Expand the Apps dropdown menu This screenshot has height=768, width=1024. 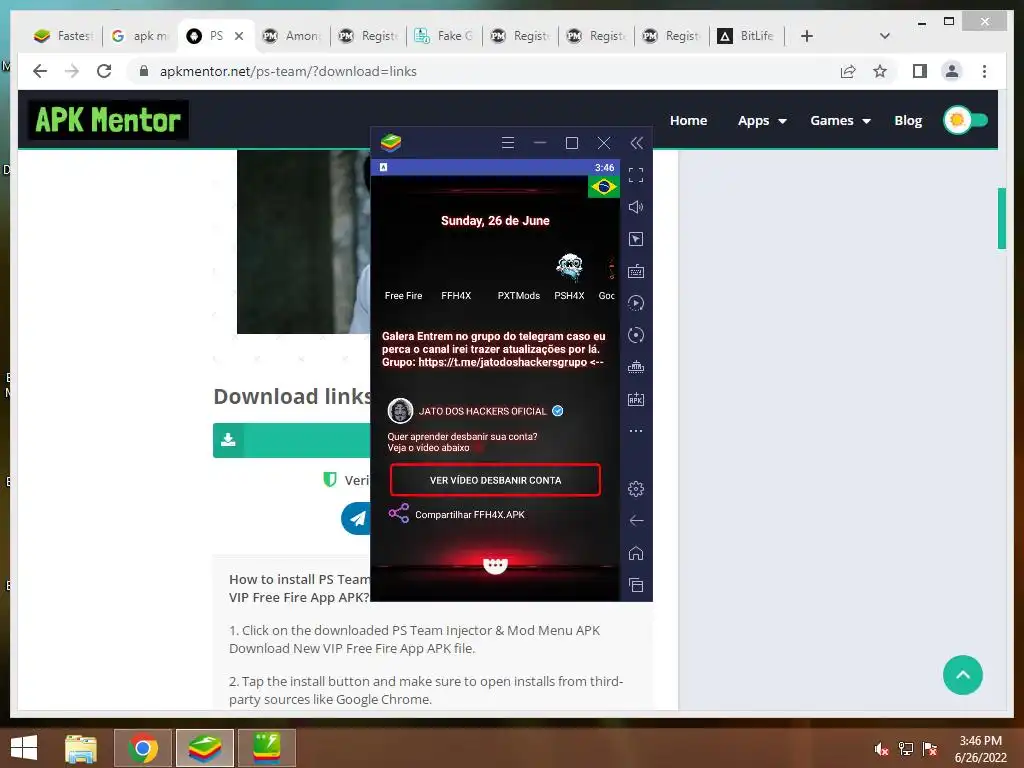click(762, 121)
